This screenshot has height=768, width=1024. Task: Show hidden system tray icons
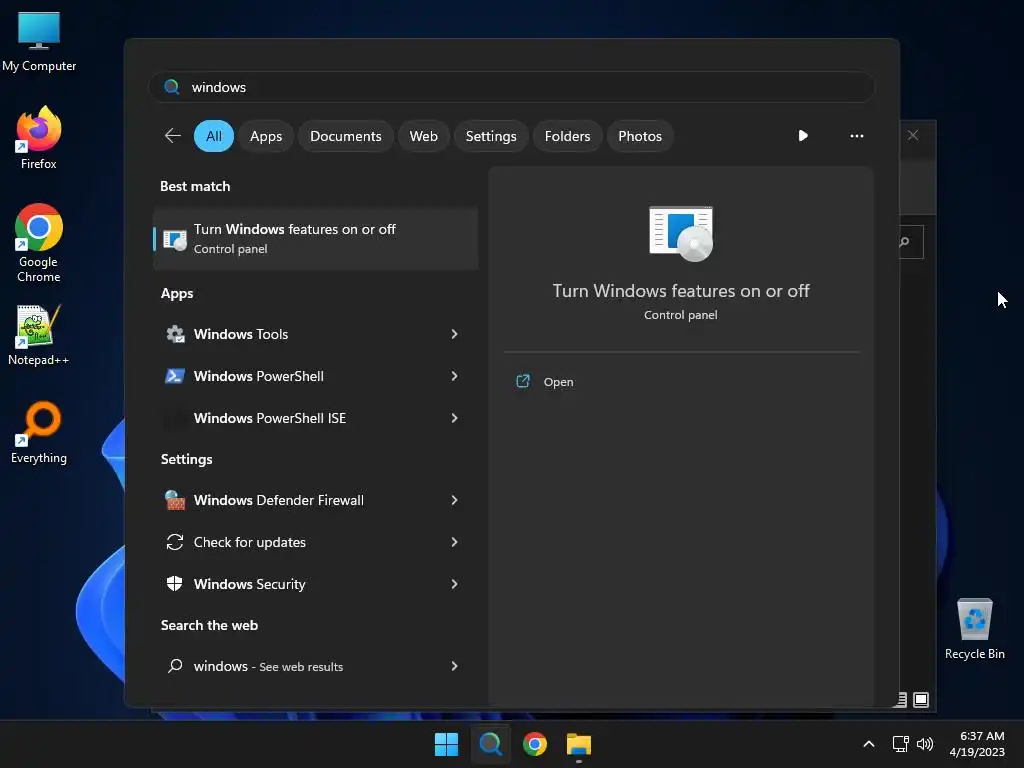click(x=869, y=744)
